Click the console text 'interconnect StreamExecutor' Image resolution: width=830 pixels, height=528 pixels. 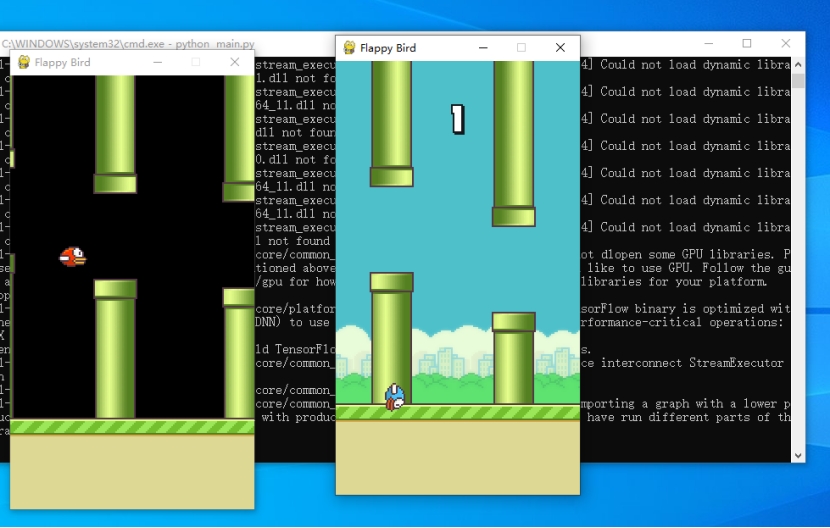[x=692, y=363]
